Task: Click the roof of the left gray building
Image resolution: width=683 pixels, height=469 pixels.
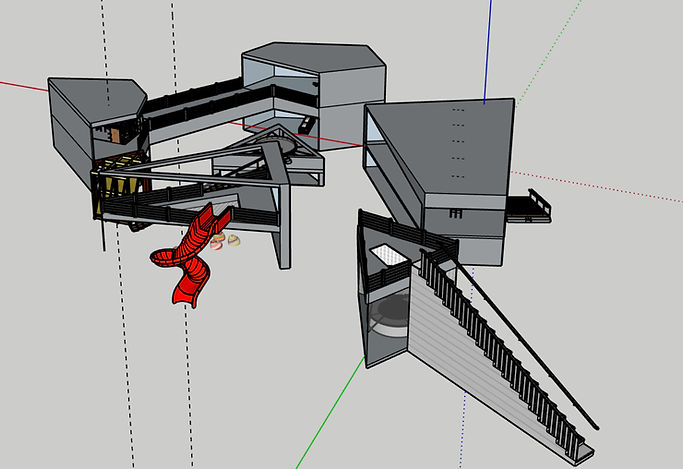Action: (x=100, y=99)
